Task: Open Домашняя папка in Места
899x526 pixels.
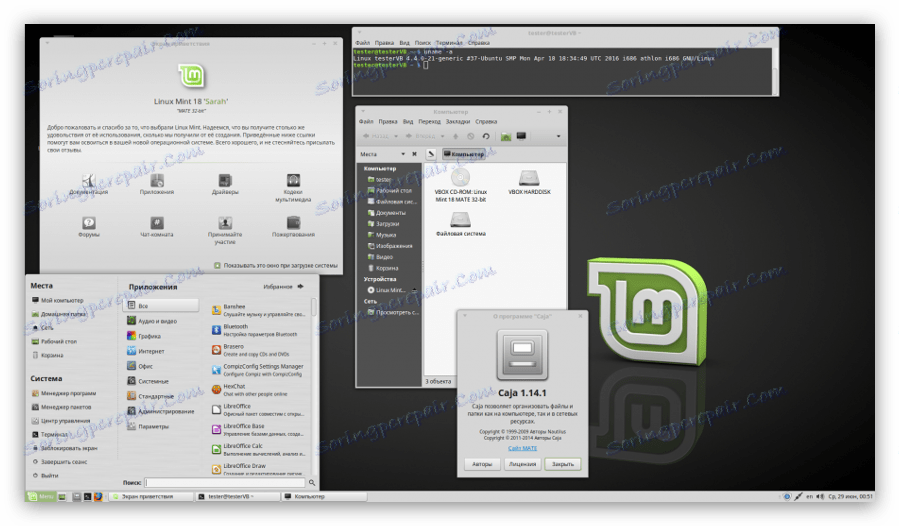Action: coord(58,314)
